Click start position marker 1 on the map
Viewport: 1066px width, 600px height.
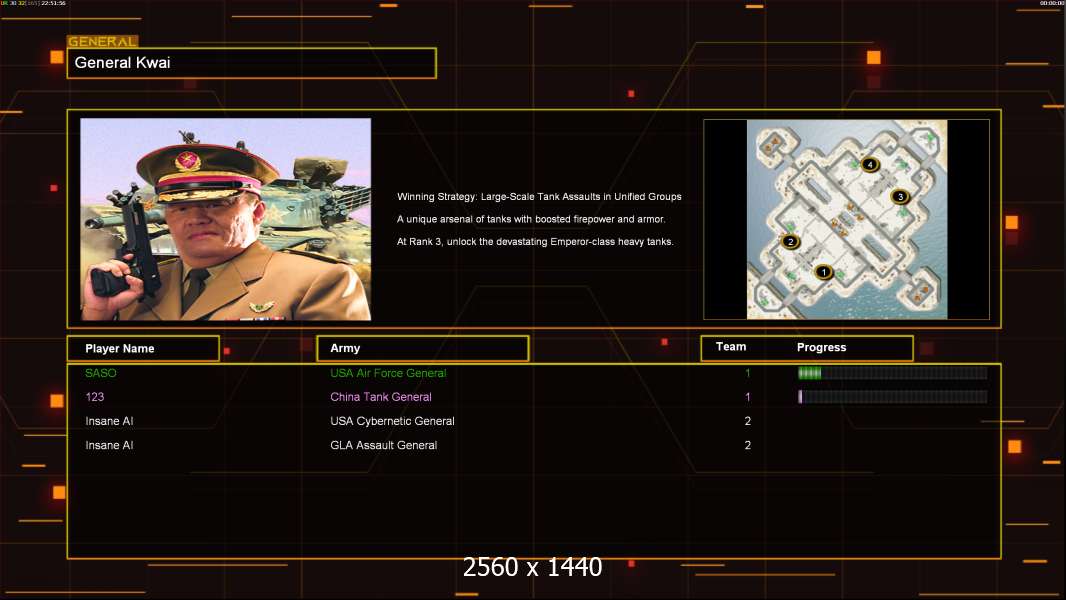click(823, 272)
